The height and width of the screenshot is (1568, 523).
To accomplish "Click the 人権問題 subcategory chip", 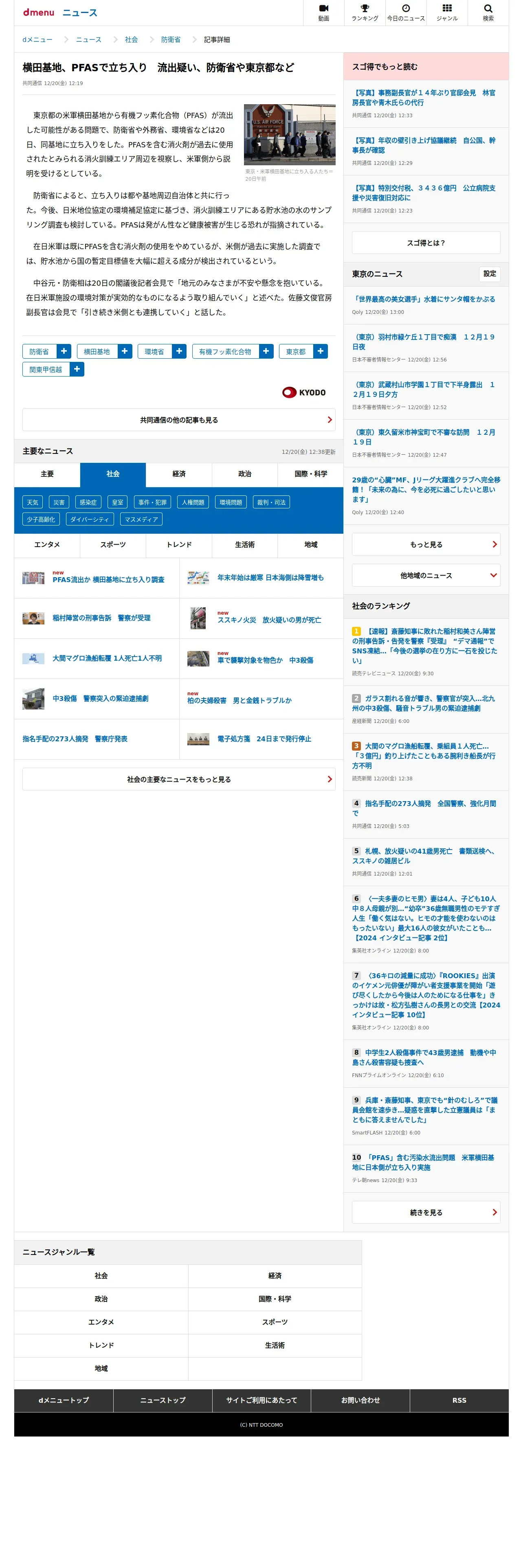I will [x=193, y=502].
